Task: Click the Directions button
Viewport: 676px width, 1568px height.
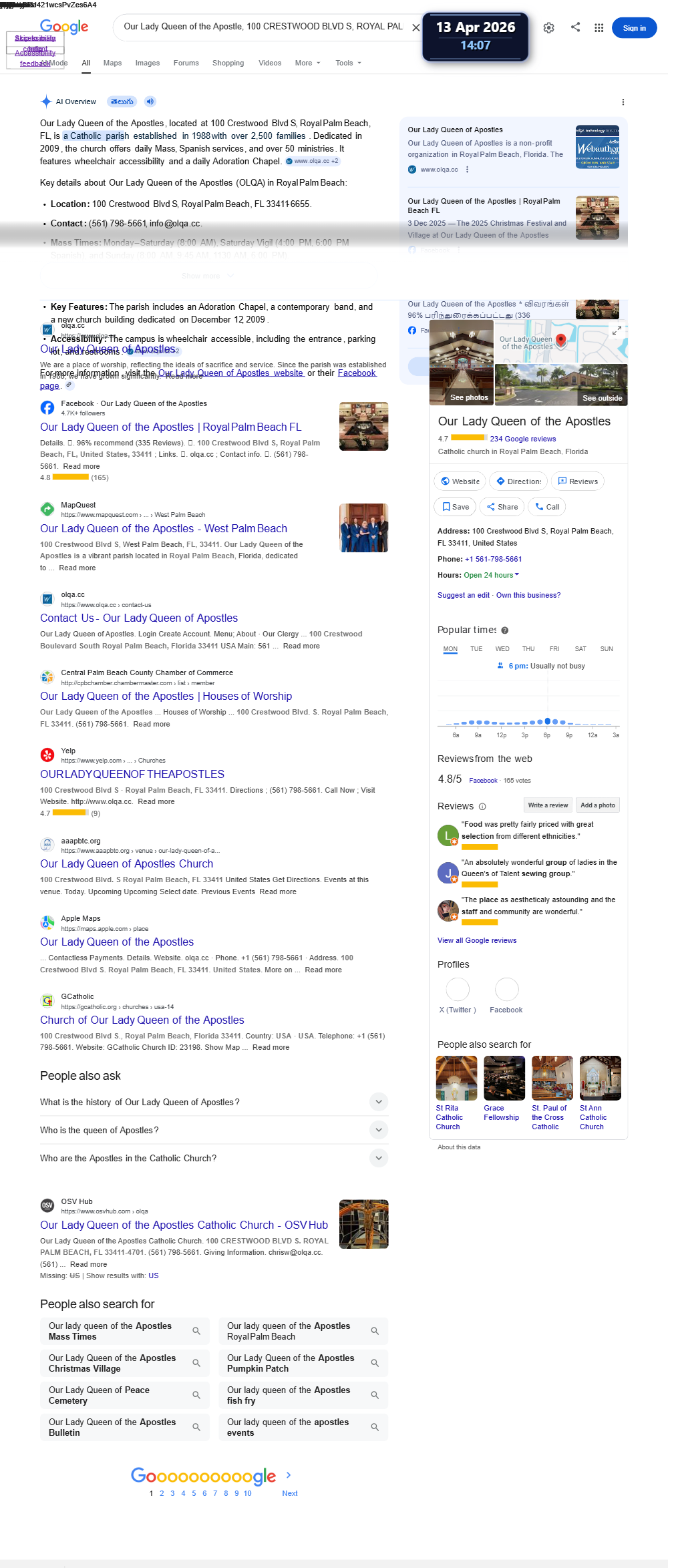Action: point(518,481)
